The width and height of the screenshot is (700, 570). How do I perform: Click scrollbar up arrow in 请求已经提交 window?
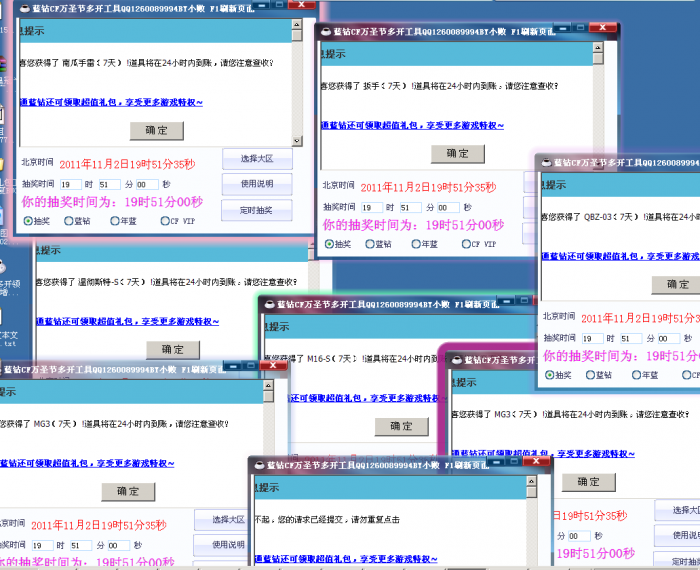[531, 481]
